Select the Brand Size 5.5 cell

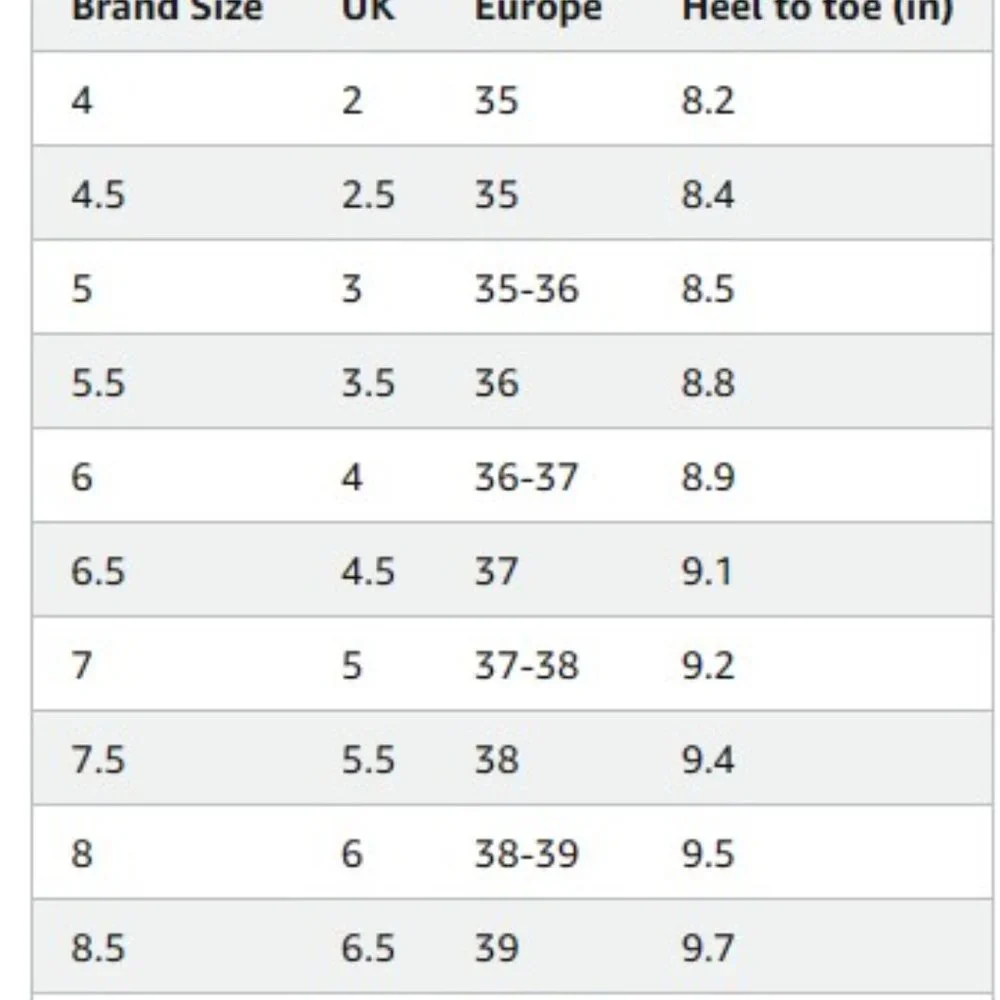point(98,383)
